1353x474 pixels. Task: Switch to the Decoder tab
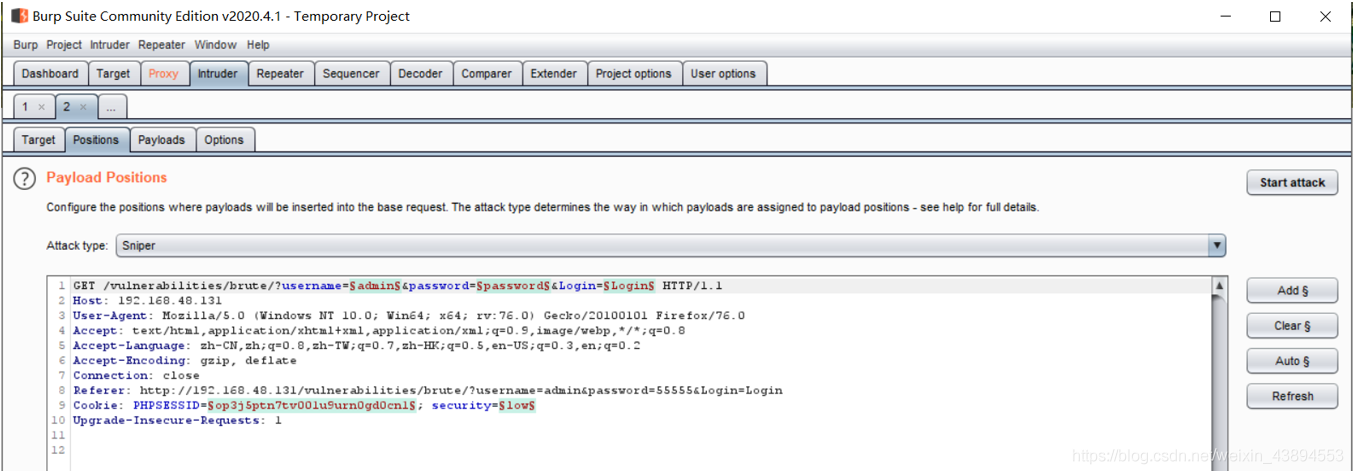point(420,74)
